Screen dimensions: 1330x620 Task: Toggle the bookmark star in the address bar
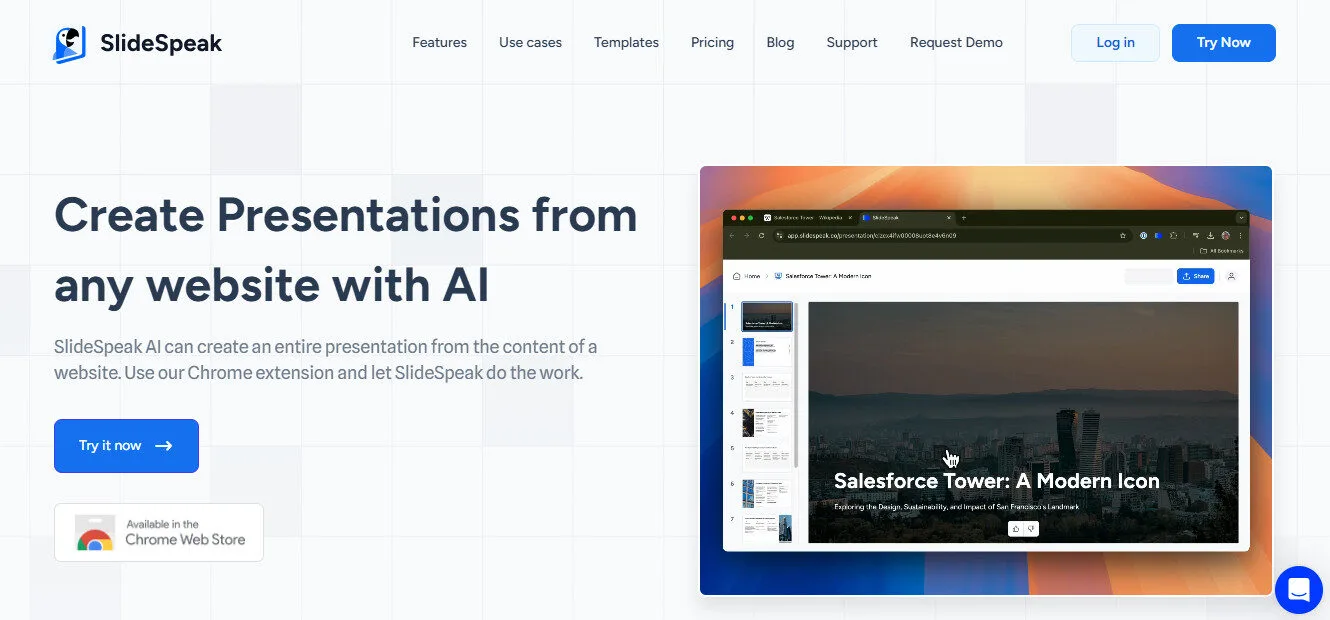(x=1123, y=235)
